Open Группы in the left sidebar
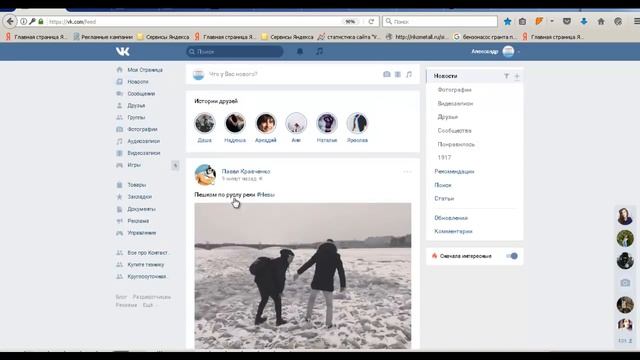The width and height of the screenshot is (640, 360). pyautogui.click(x=136, y=117)
